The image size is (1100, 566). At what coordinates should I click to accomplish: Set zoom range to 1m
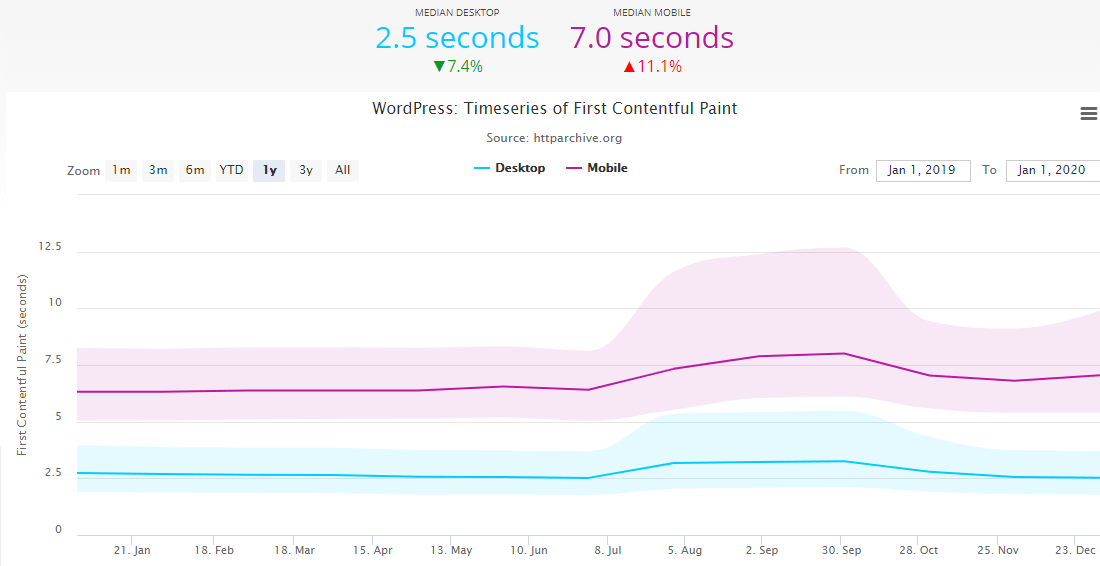tap(121, 170)
